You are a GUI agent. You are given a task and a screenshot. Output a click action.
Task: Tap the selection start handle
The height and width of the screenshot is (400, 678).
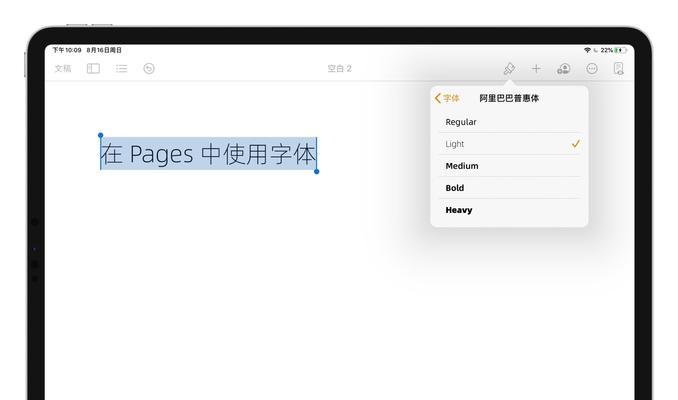click(100, 135)
